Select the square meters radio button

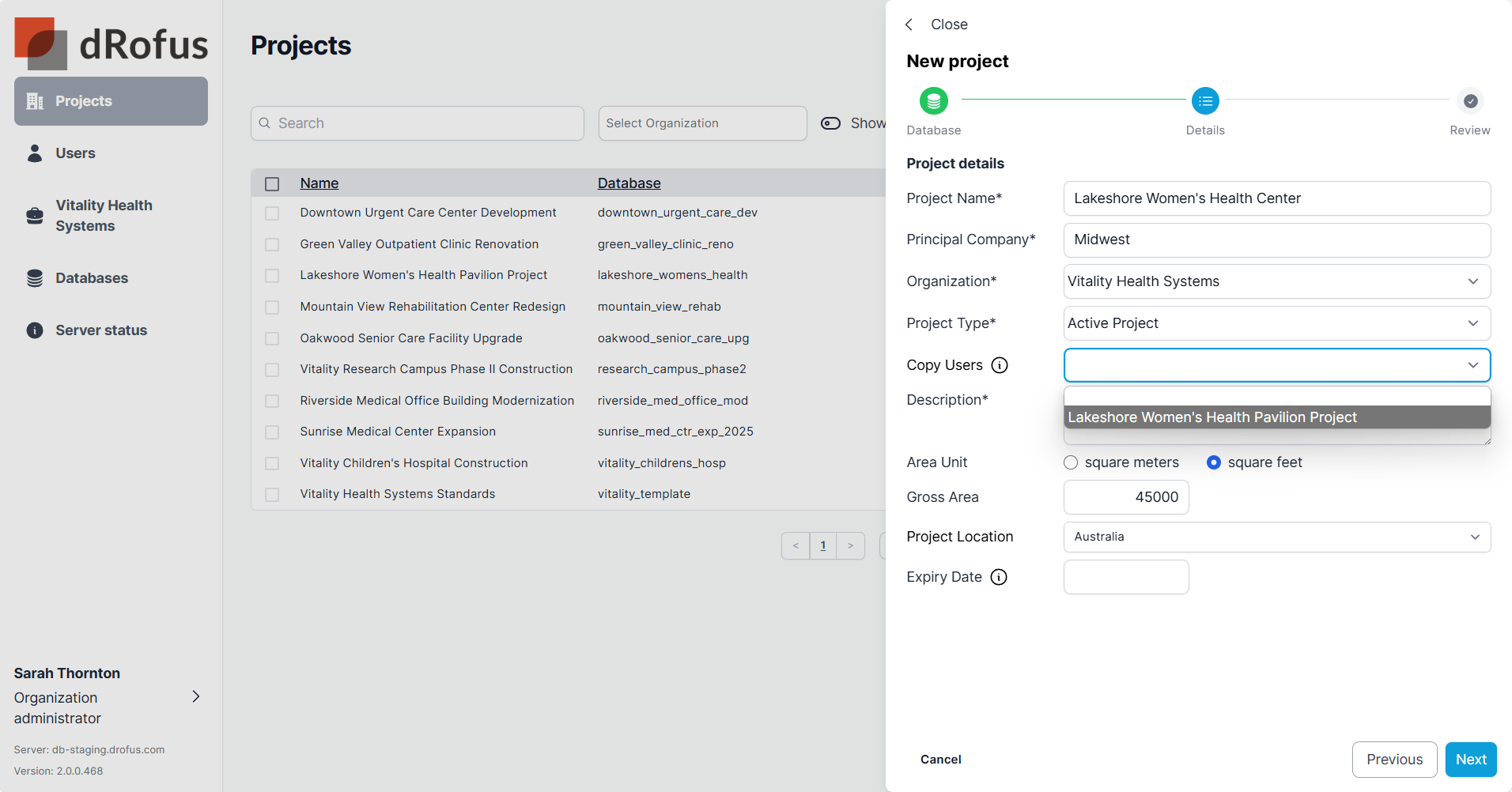pos(1071,462)
